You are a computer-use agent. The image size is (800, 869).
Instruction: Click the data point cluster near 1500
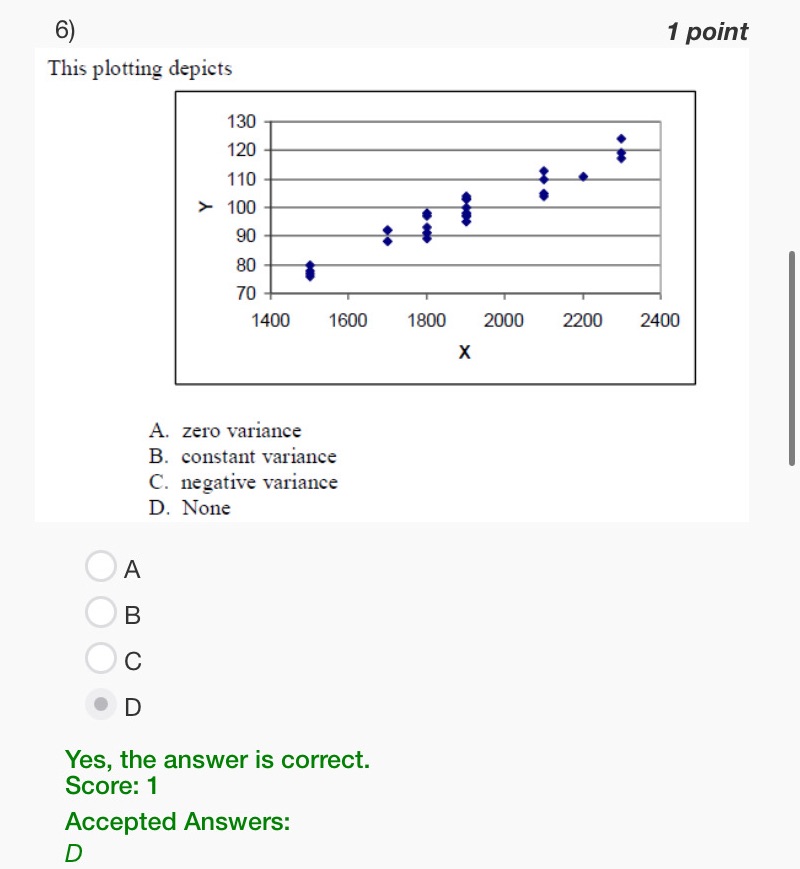(309, 270)
